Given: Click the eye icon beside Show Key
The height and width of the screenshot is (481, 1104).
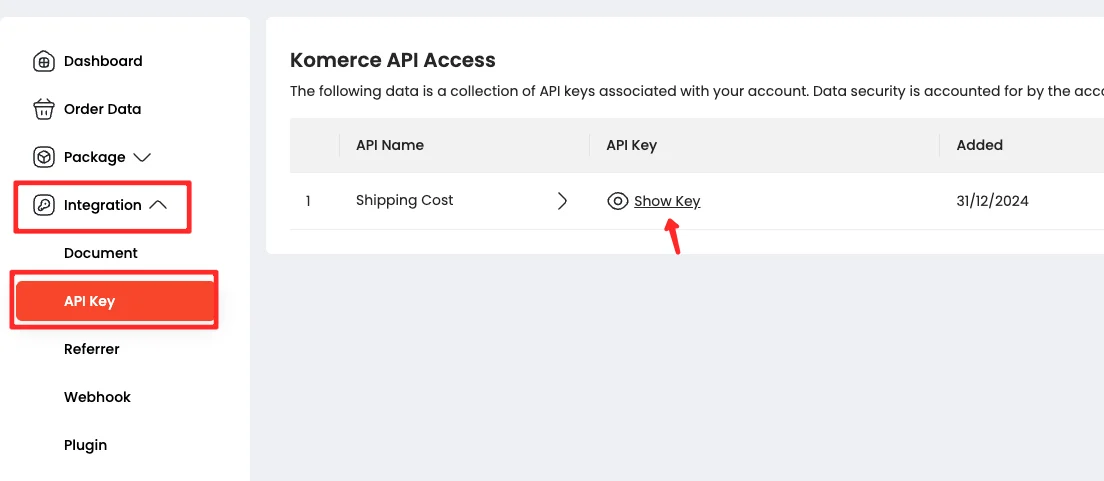Looking at the screenshot, I should [x=618, y=201].
